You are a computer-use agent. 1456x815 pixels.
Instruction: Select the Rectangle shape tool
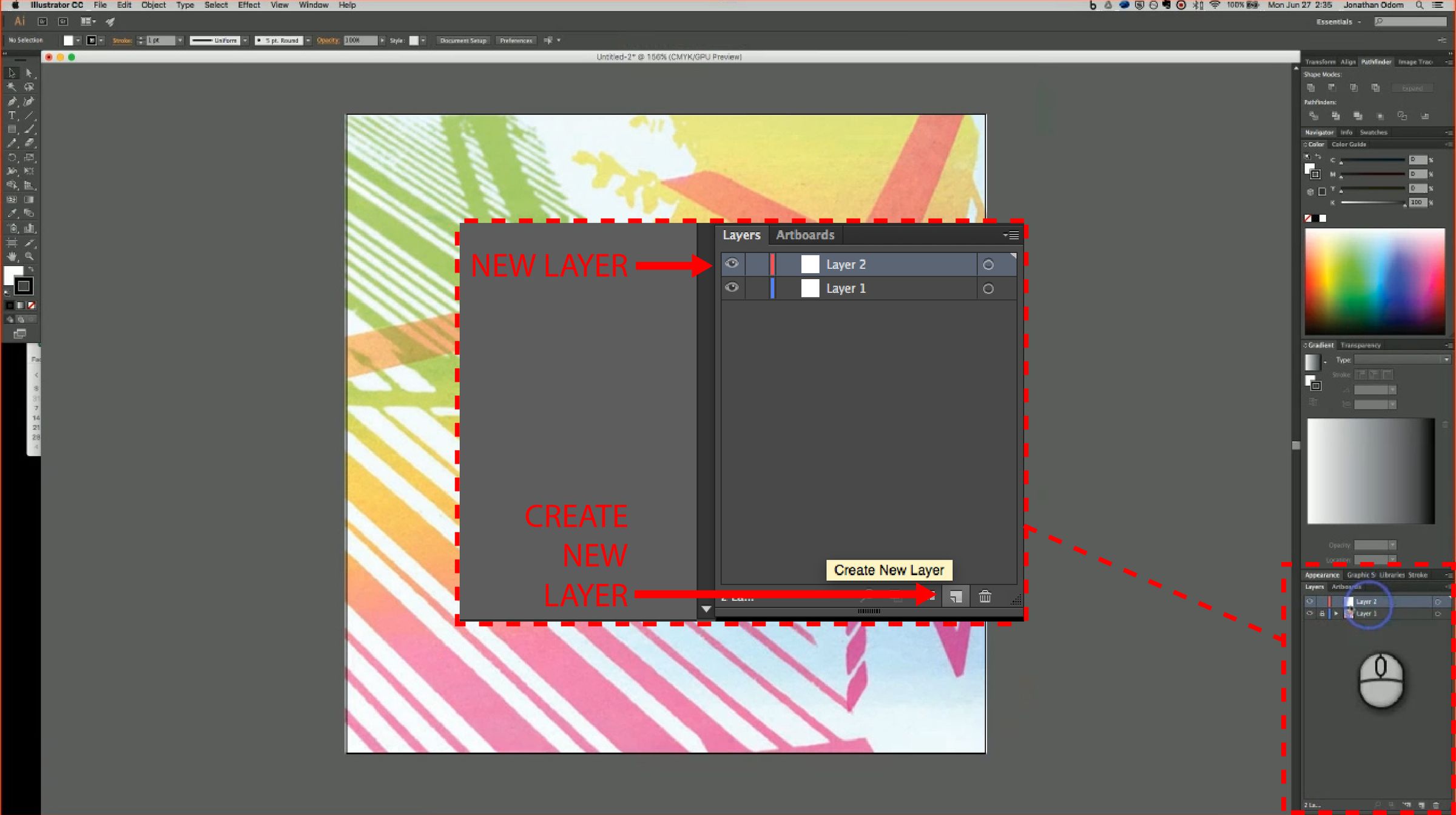click(12, 129)
